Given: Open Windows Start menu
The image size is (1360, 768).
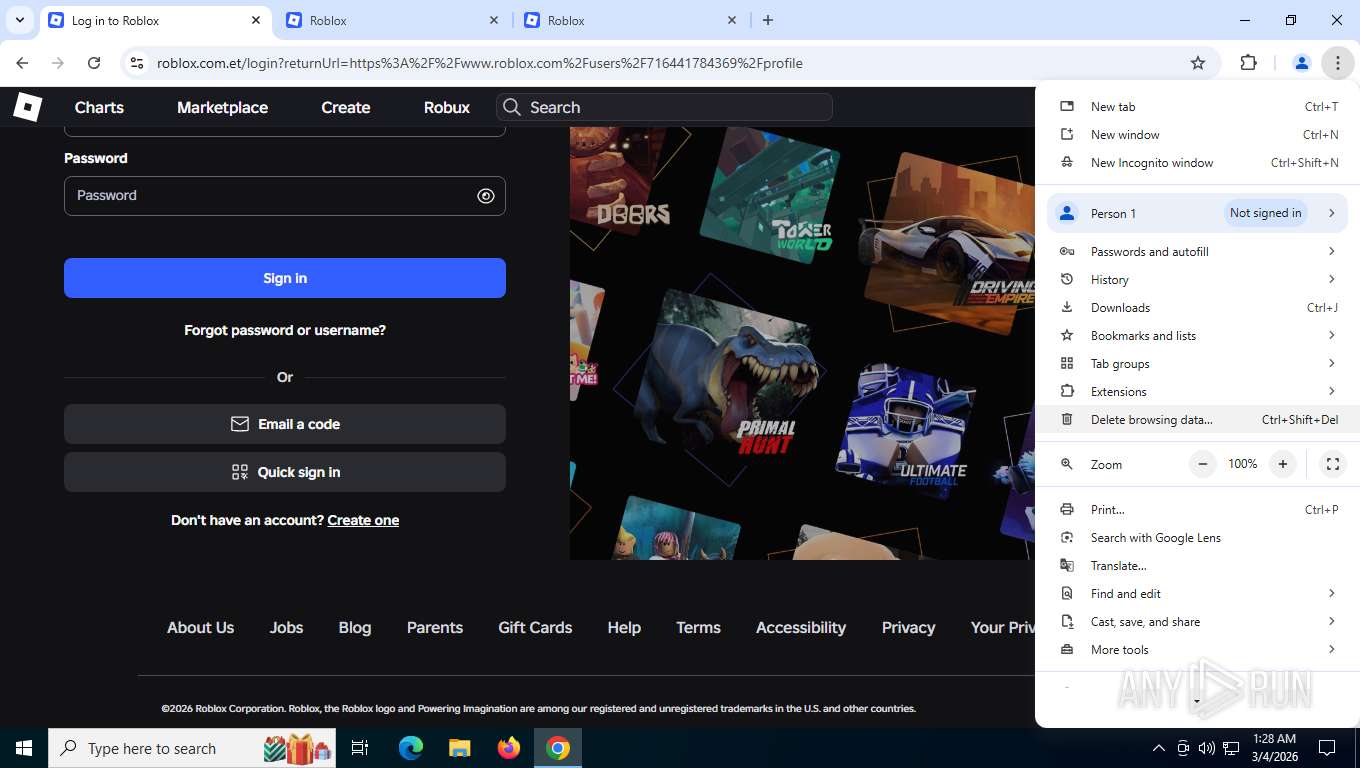Looking at the screenshot, I should 23,748.
